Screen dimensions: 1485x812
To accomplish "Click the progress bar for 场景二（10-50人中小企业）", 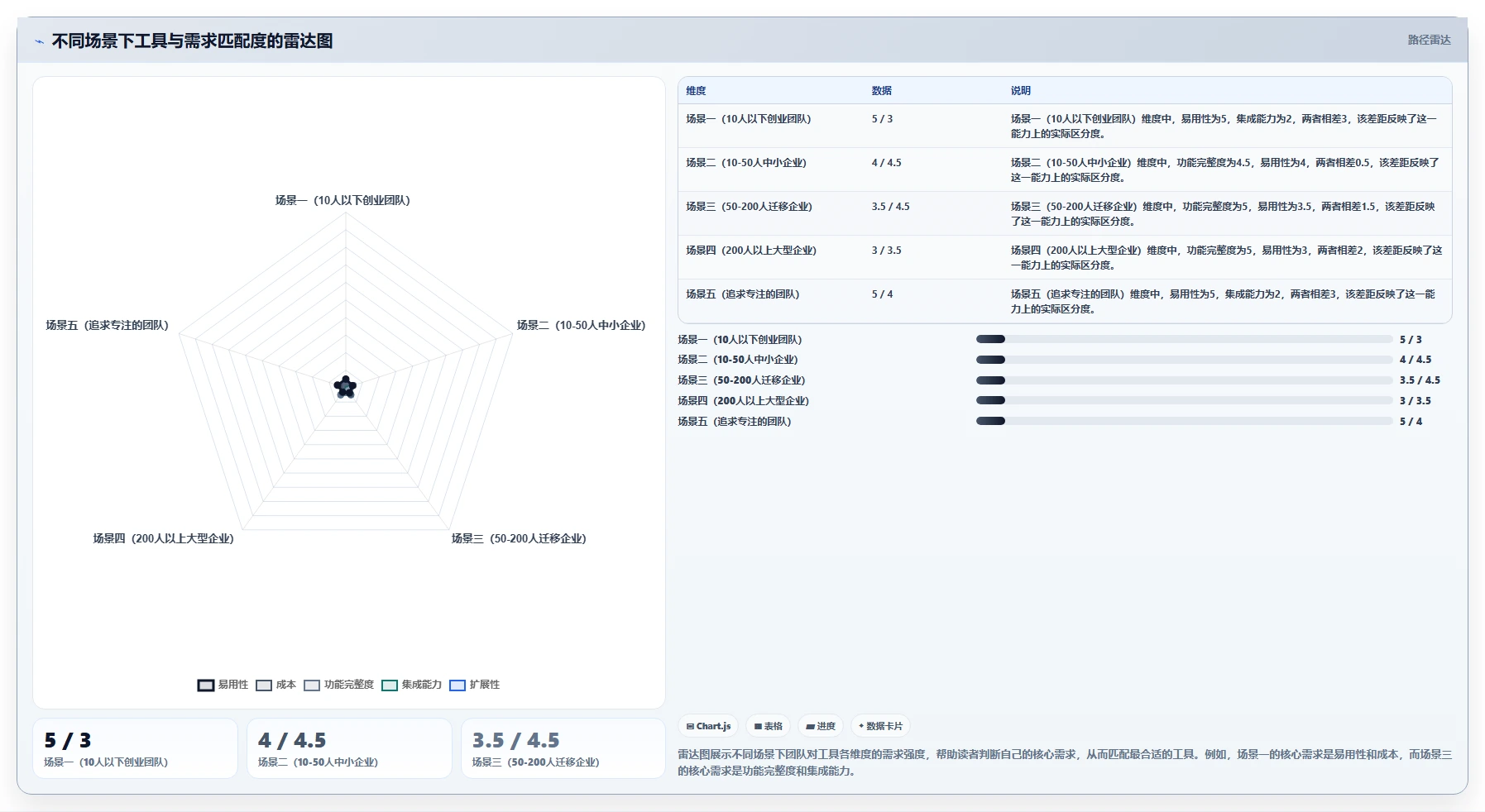I will [1184, 360].
